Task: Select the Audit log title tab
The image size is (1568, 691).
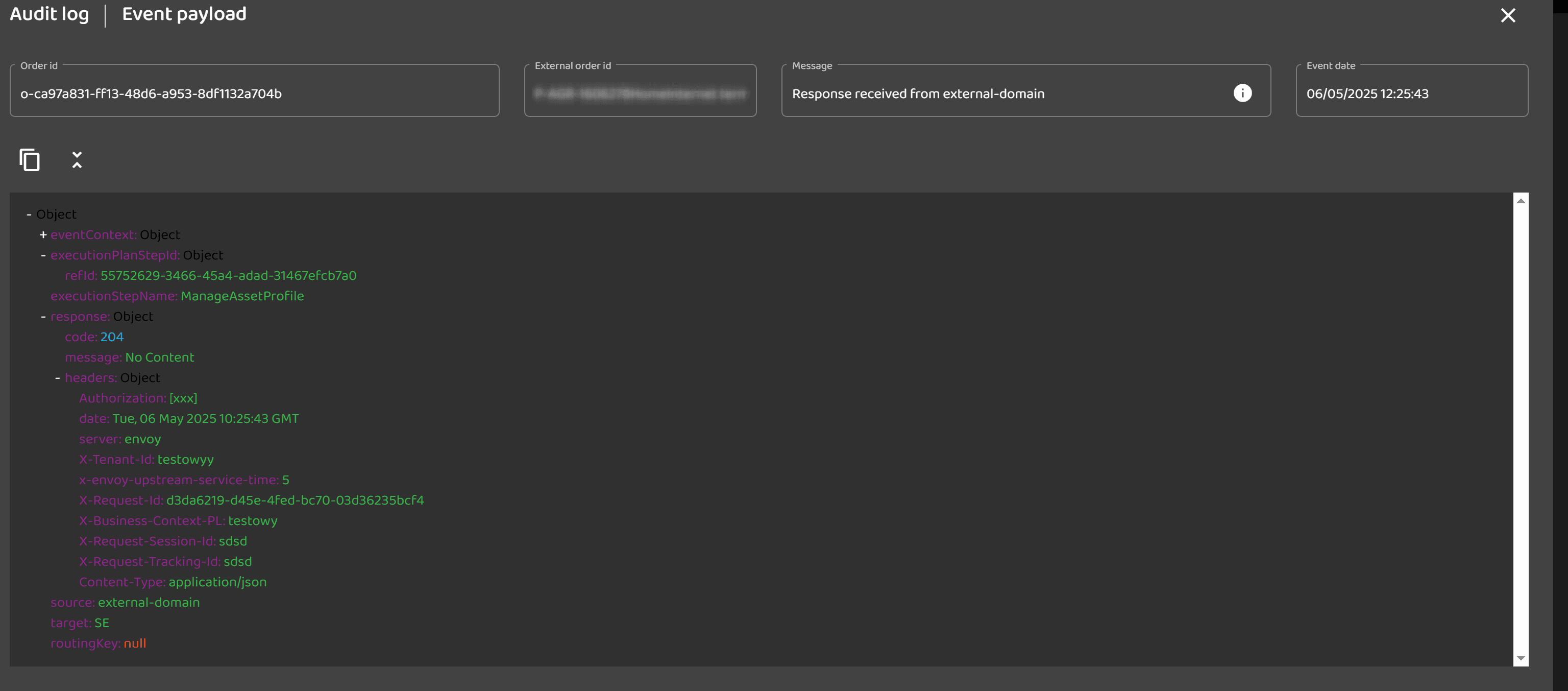Action: (50, 14)
